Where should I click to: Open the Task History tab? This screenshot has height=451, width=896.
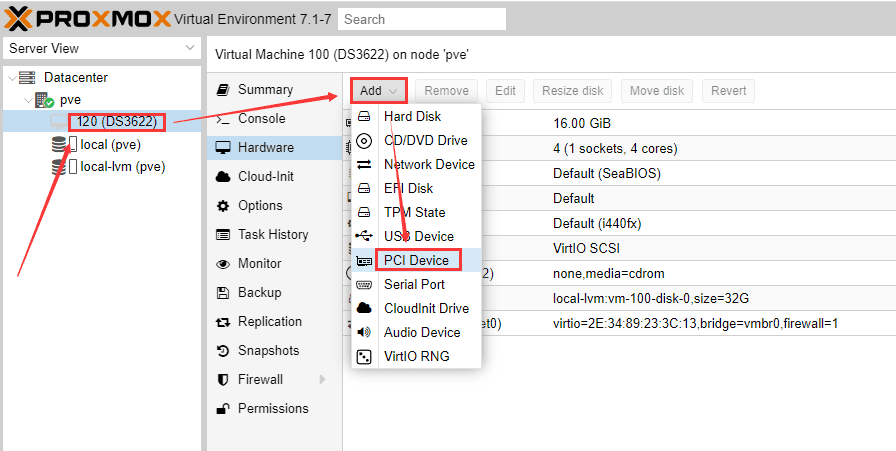point(275,235)
